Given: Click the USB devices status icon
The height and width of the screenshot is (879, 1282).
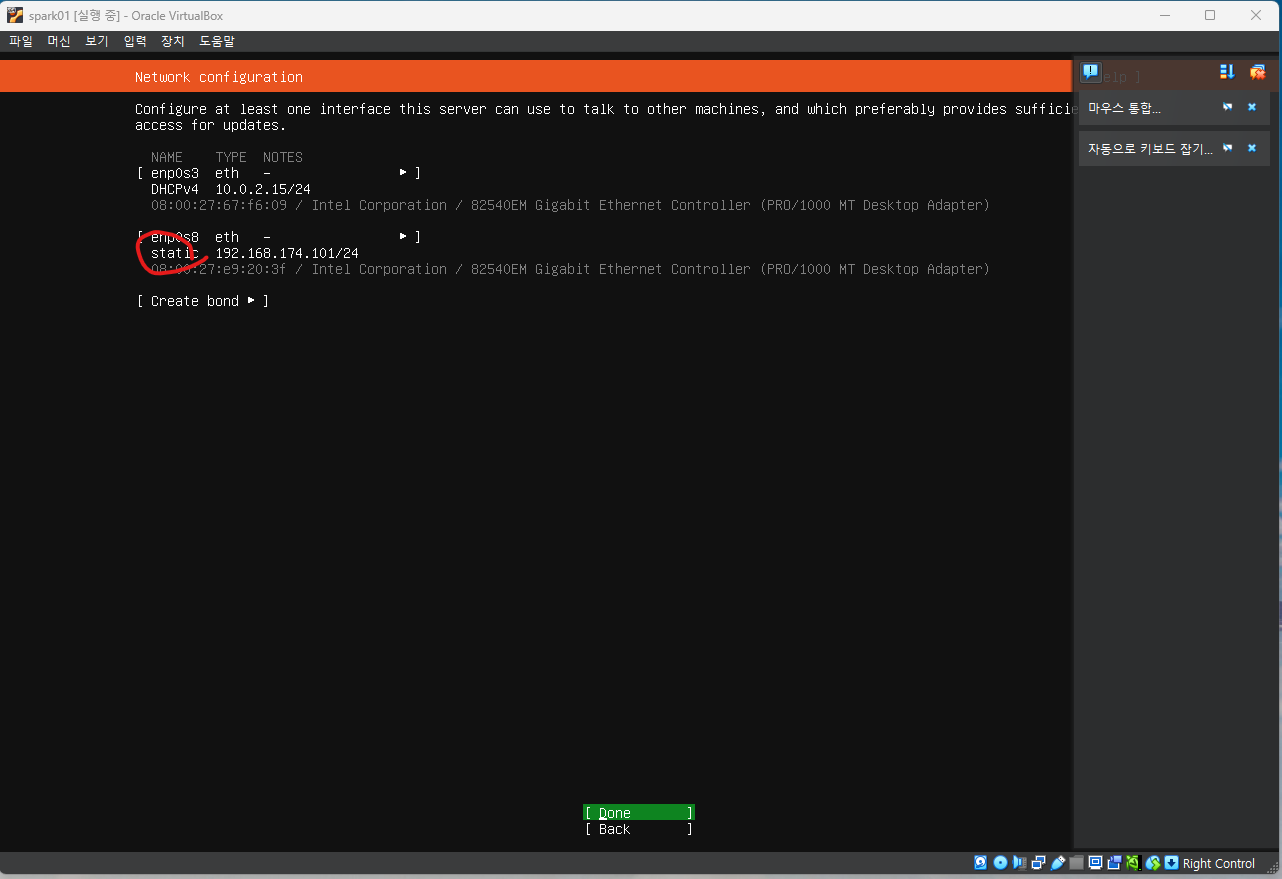Looking at the screenshot, I should point(1057,863).
